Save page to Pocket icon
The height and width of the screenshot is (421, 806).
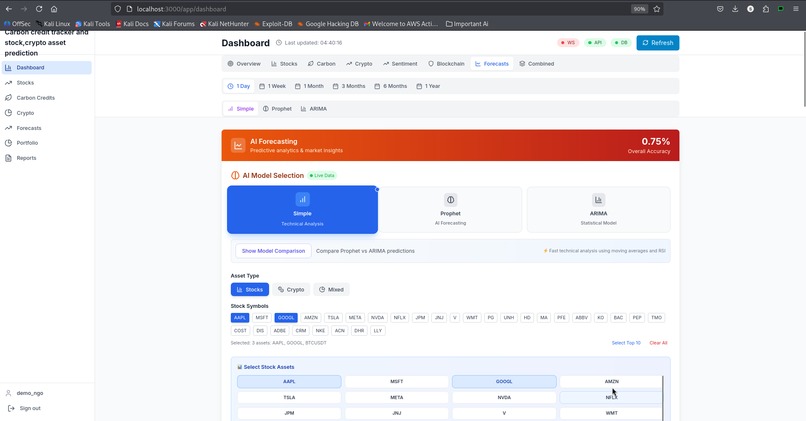tap(720, 9)
